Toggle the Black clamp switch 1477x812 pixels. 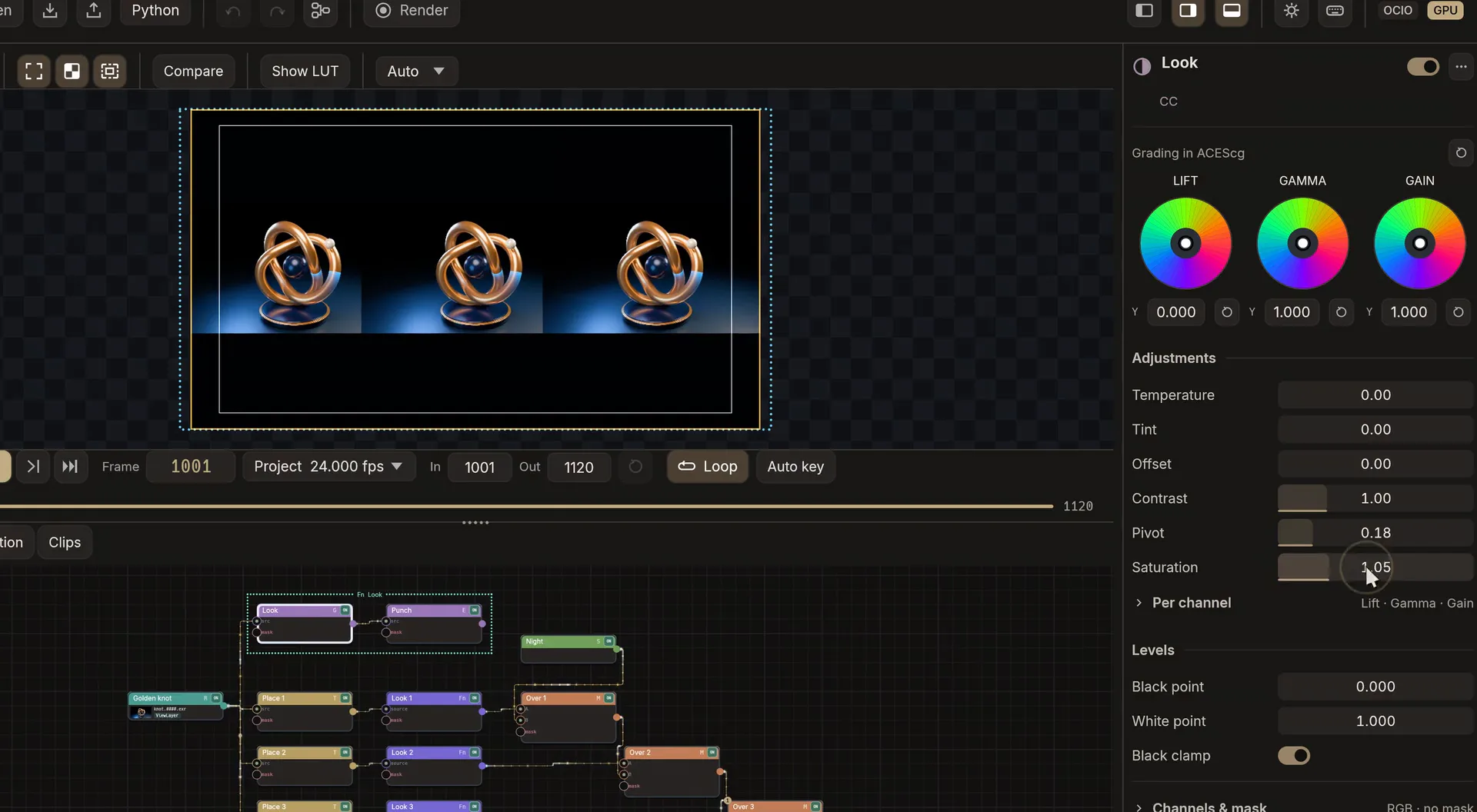tap(1294, 756)
